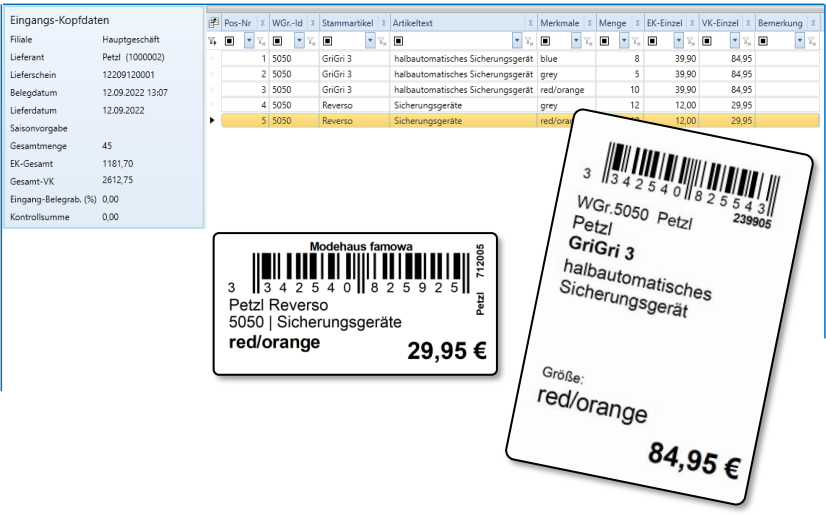The image size is (826, 515).
Task: Click the filter operator icon in Bemerkung filter cell
Action: click(x=763, y=41)
